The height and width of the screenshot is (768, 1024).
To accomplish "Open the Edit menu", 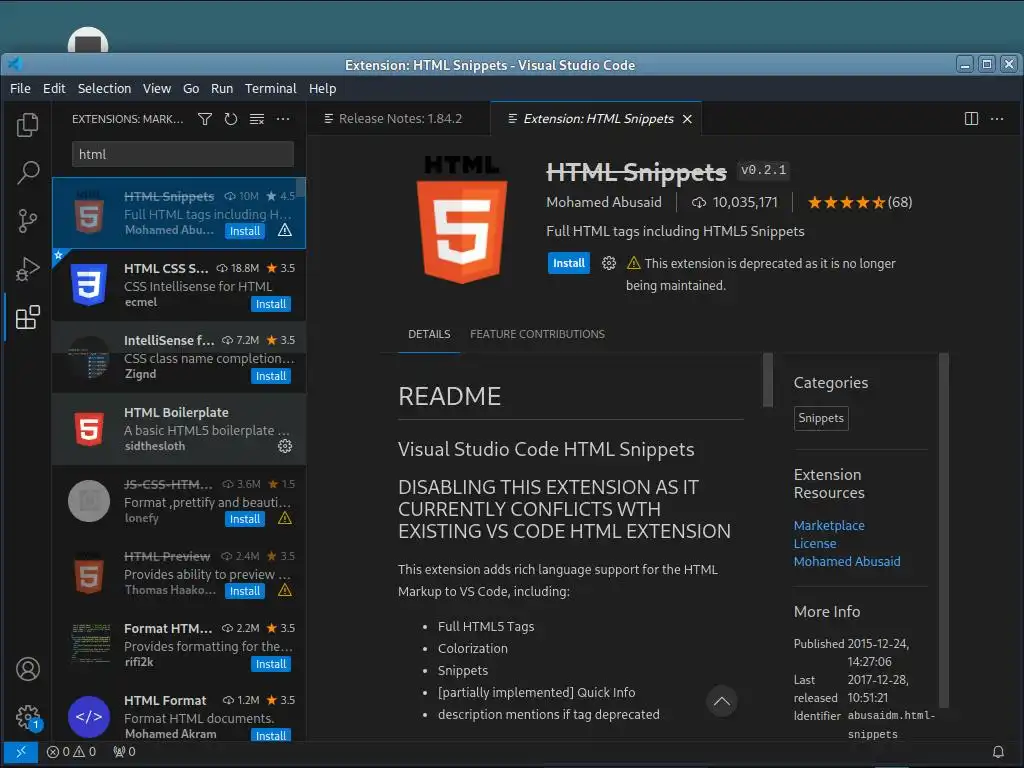I will [54, 88].
